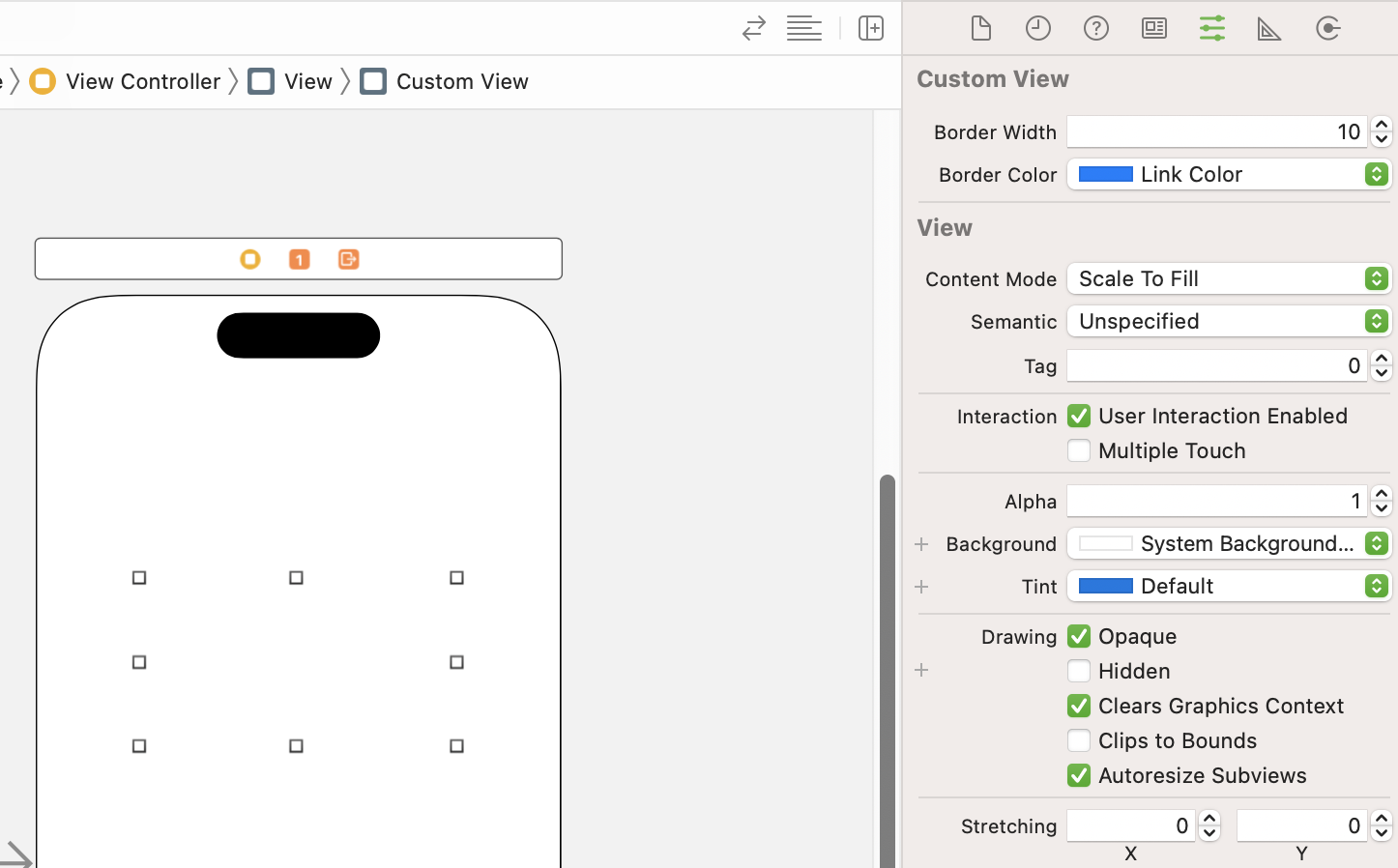Viewport: 1398px width, 868px height.
Task: Click the Background white color swatch
Action: coord(1106,543)
